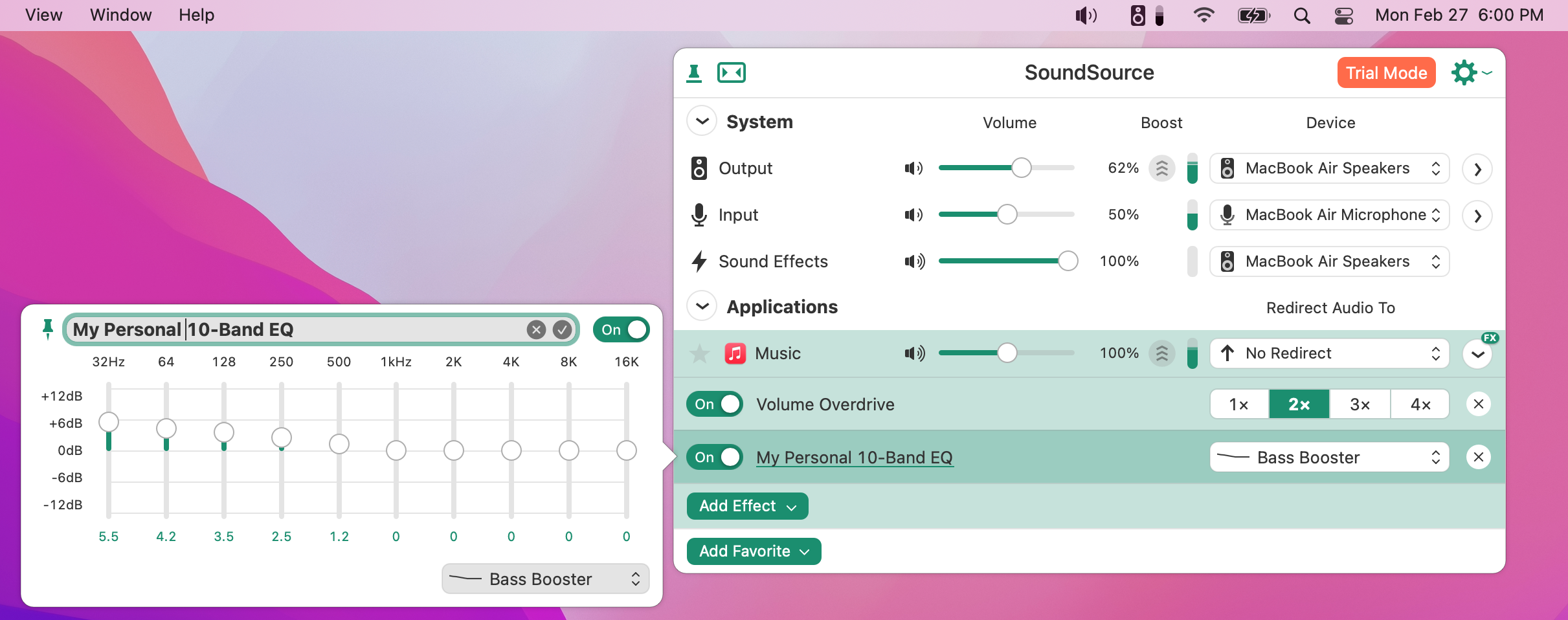1568x620 pixels.
Task: Open the Window menu
Action: (121, 15)
